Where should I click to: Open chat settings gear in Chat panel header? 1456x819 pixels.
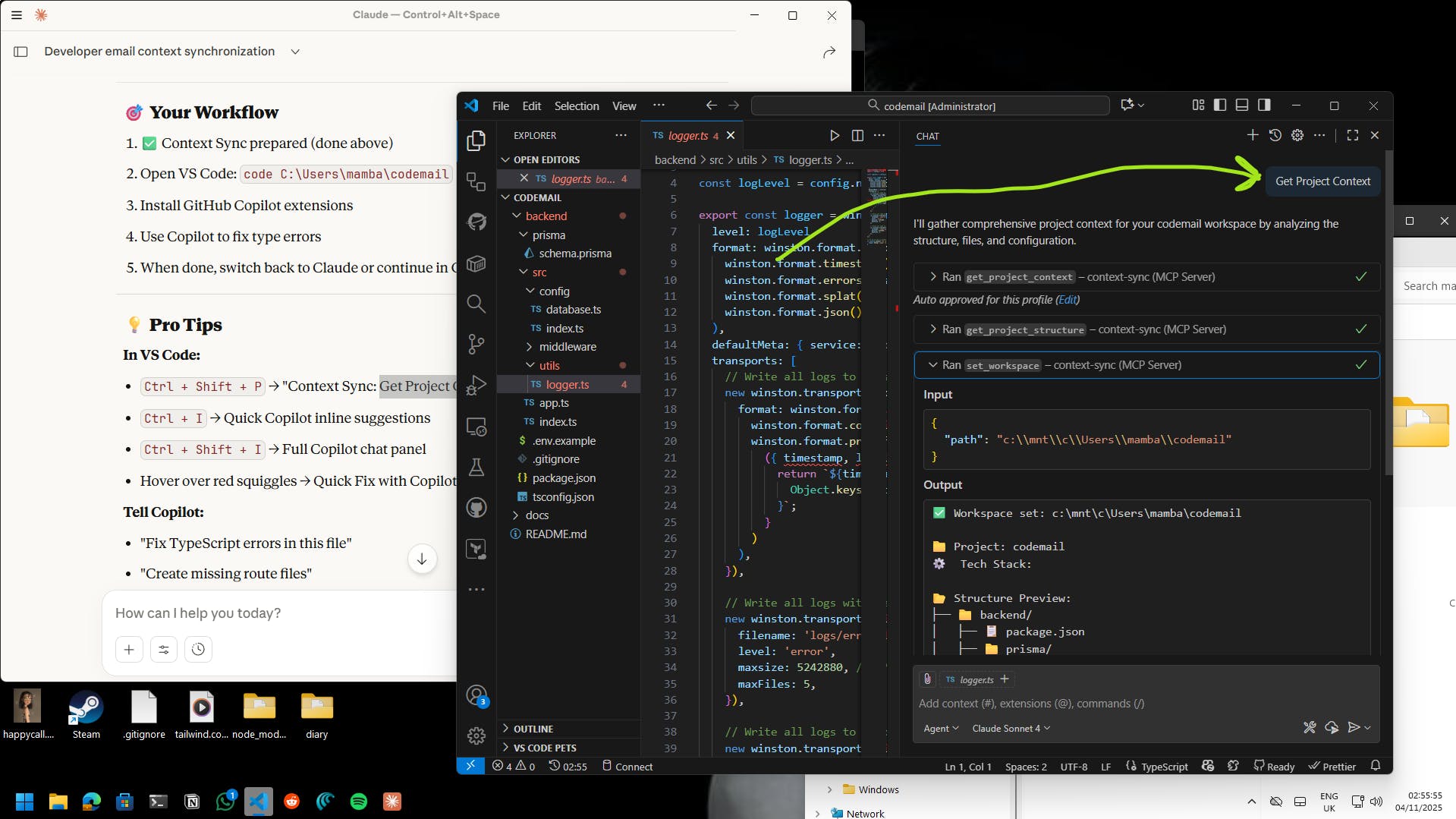[x=1297, y=135]
